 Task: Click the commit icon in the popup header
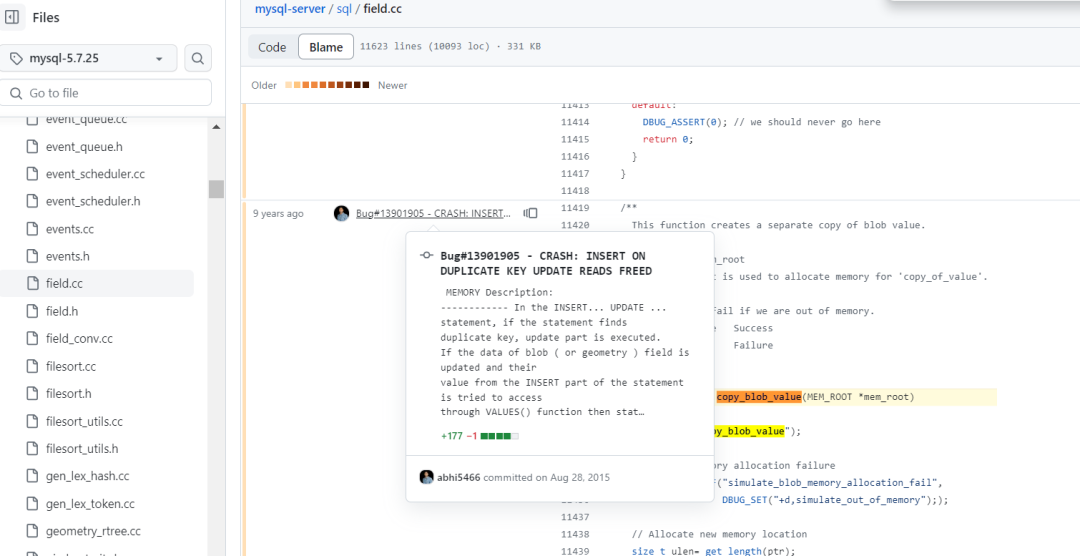(x=426, y=256)
